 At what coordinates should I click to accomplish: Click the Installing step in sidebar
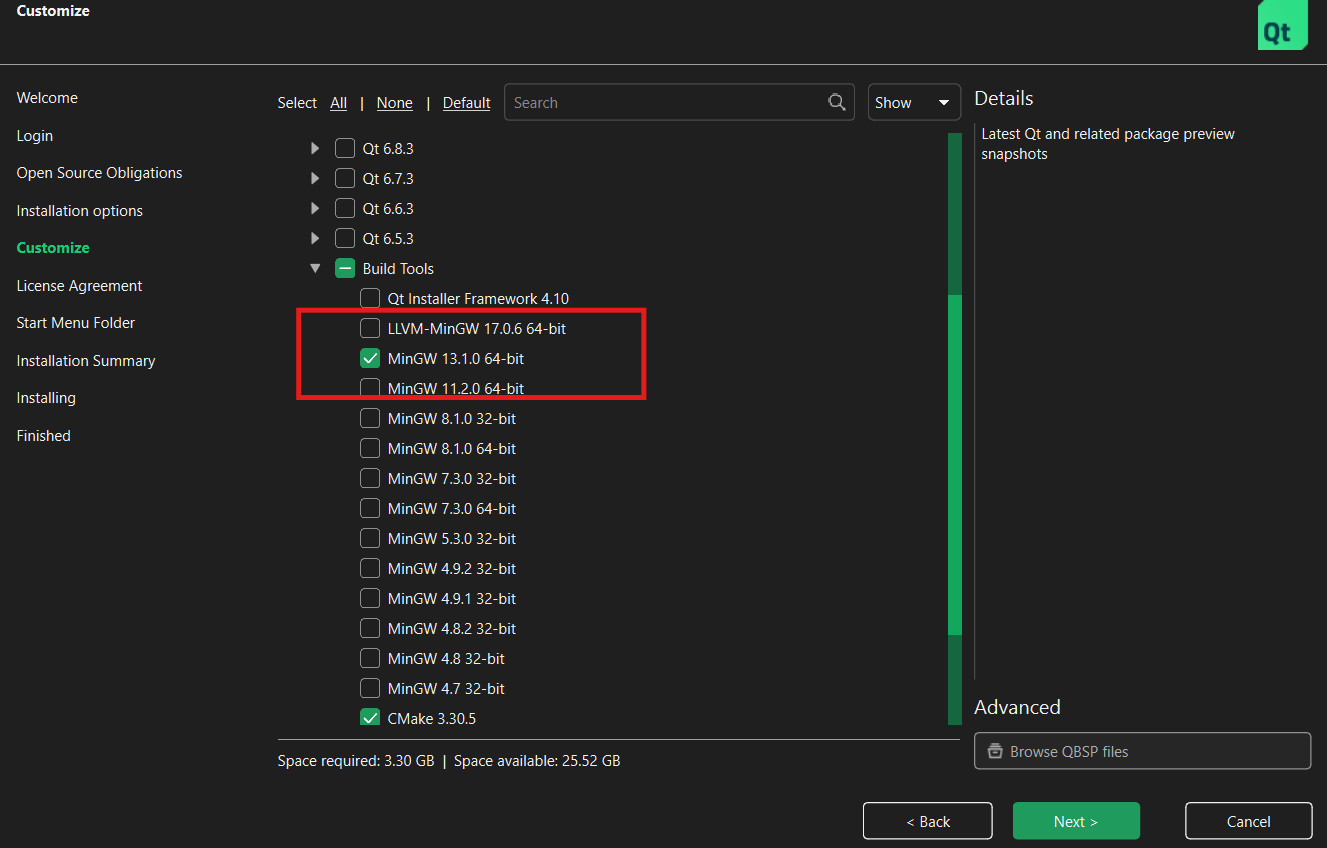pos(46,398)
